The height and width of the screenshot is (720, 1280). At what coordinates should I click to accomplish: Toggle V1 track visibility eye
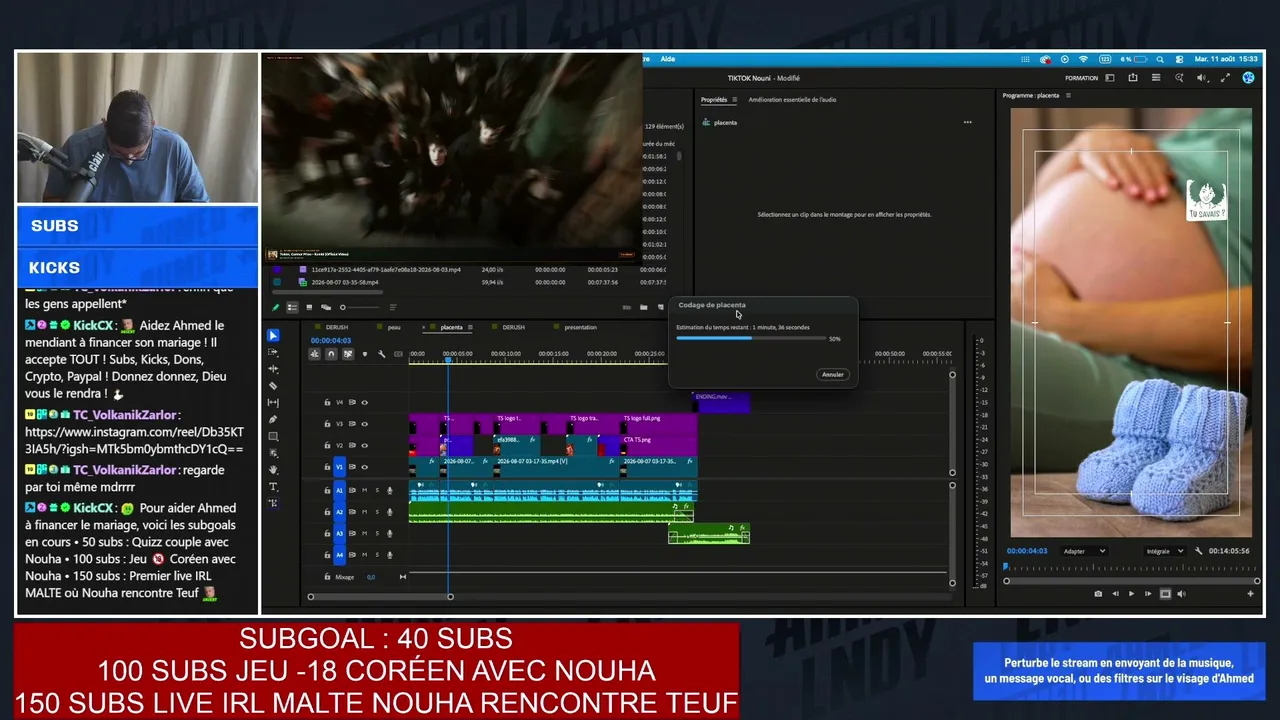[364, 467]
